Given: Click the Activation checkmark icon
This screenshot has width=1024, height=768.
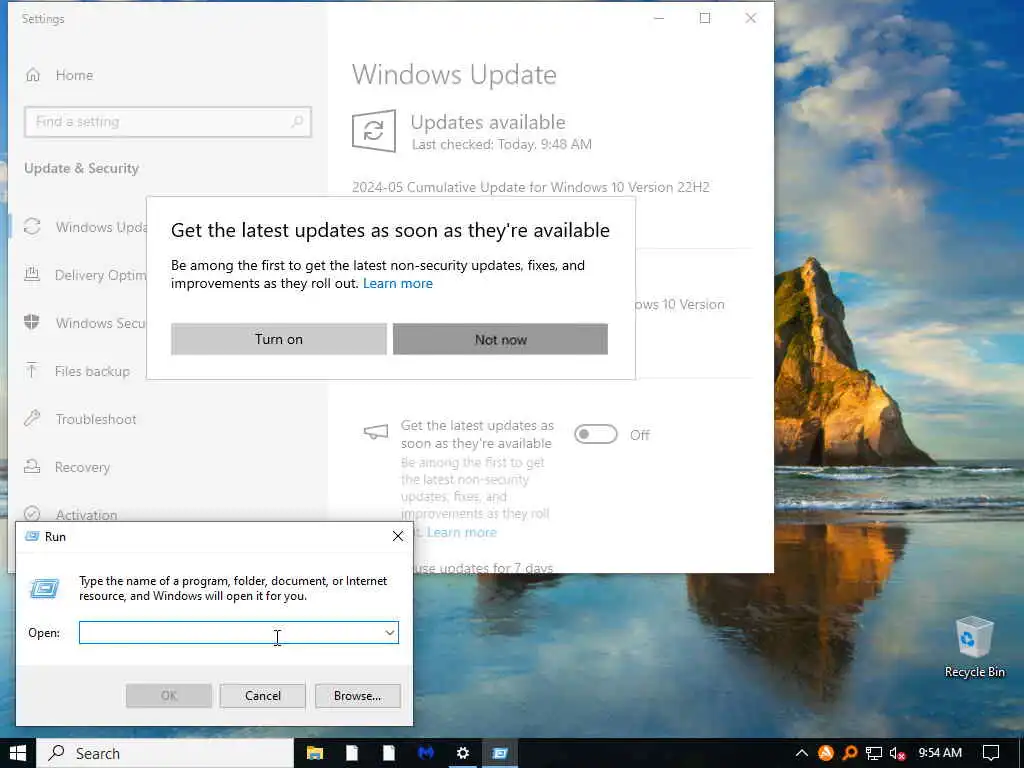Looking at the screenshot, I should (32, 514).
